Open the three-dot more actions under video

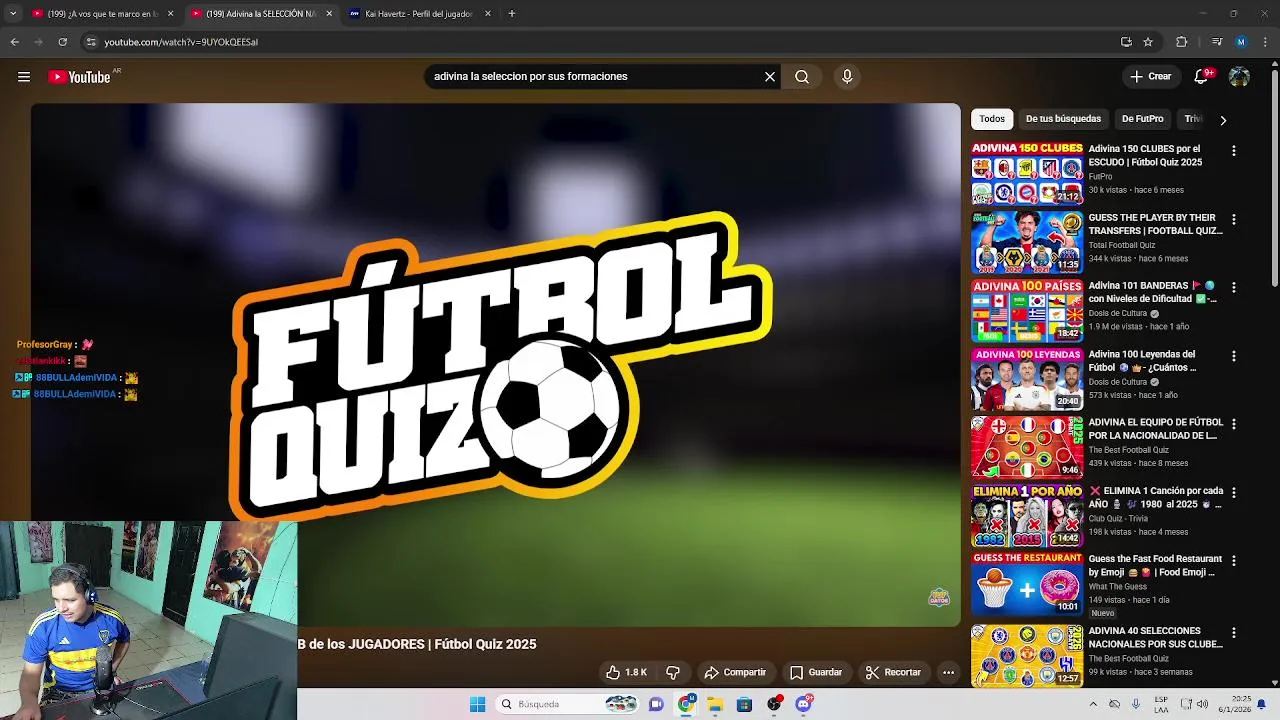point(948,672)
